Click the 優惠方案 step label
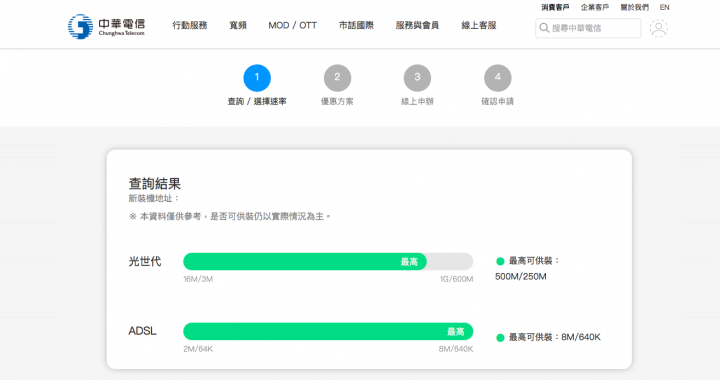This screenshot has height=380, width=720. (337, 101)
